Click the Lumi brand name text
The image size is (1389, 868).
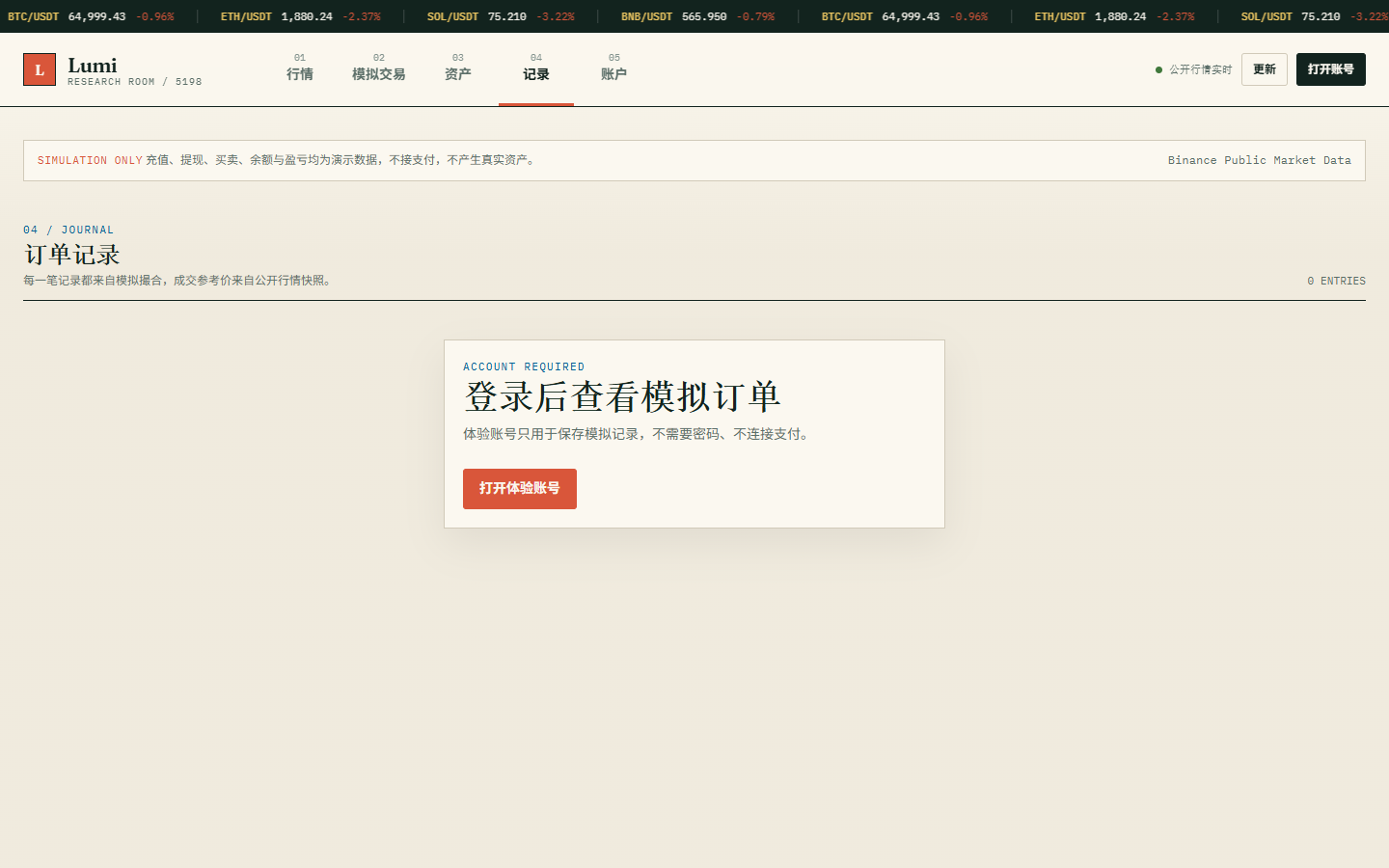click(x=93, y=66)
